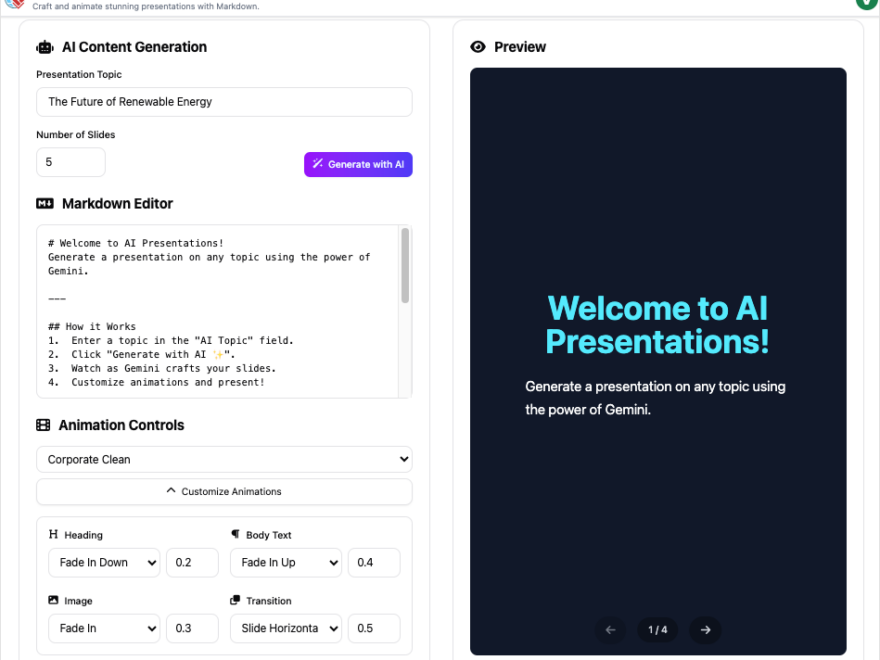880x660 pixels.
Task: Click the app logo in the top-left corner
Action: point(14,6)
